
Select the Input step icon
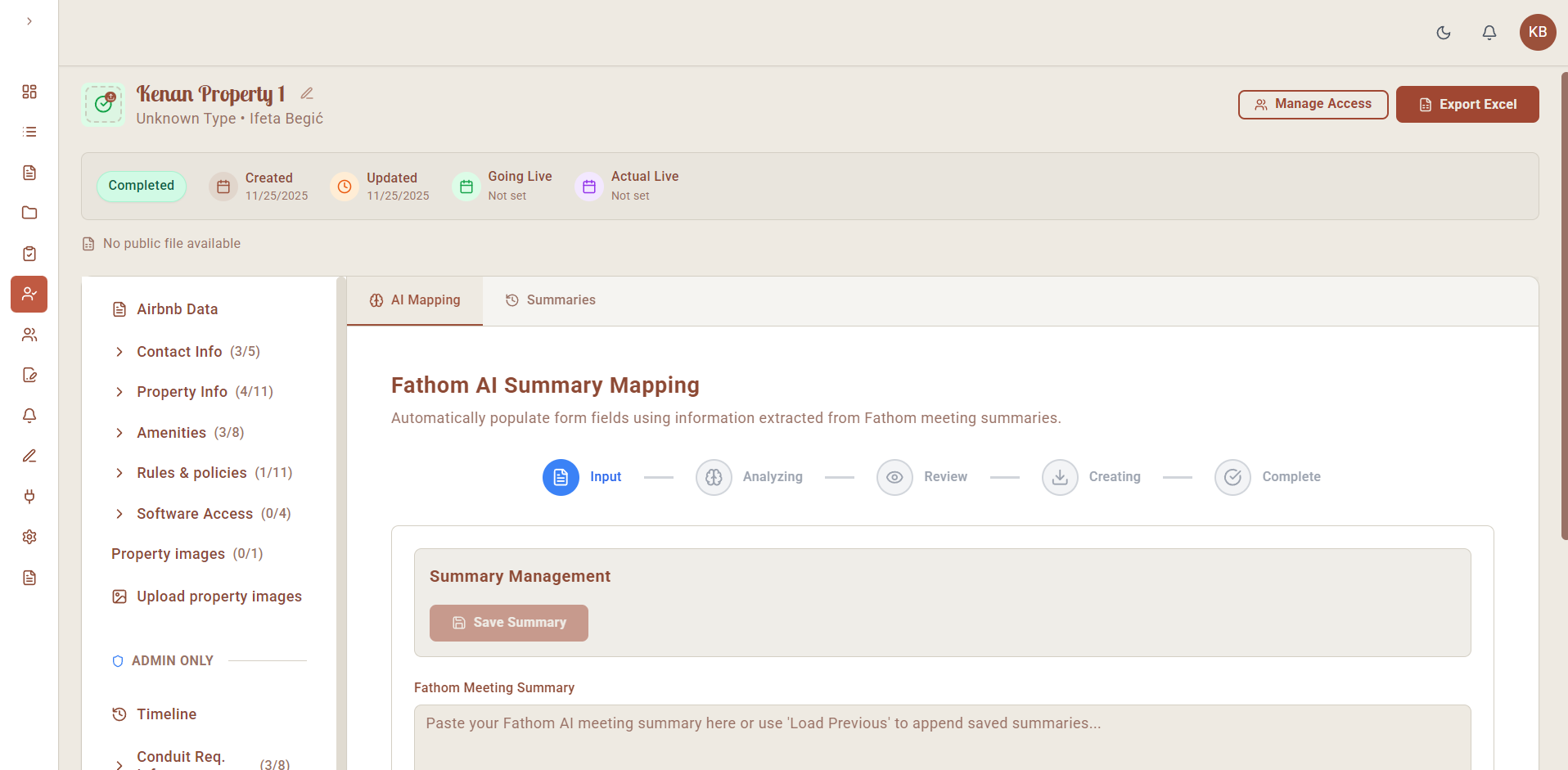[x=561, y=477]
